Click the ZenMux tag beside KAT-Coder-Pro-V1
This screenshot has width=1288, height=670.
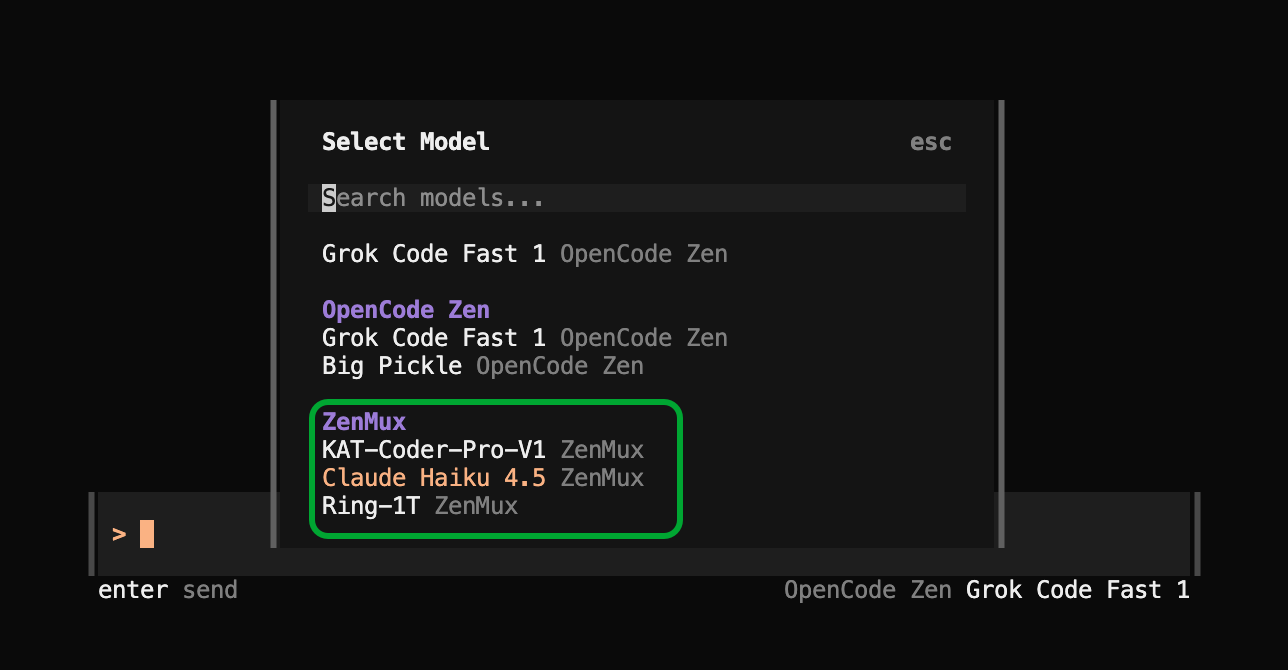click(602, 450)
